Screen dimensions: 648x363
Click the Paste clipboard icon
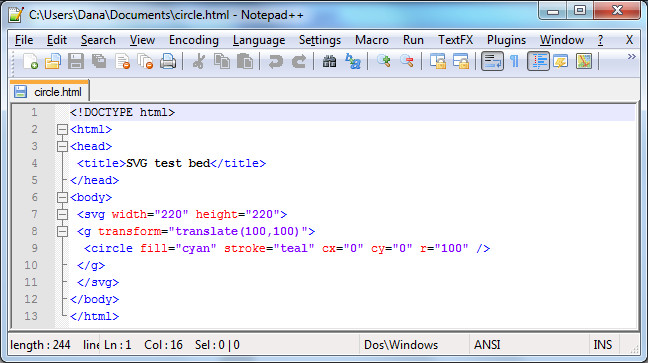click(245, 62)
